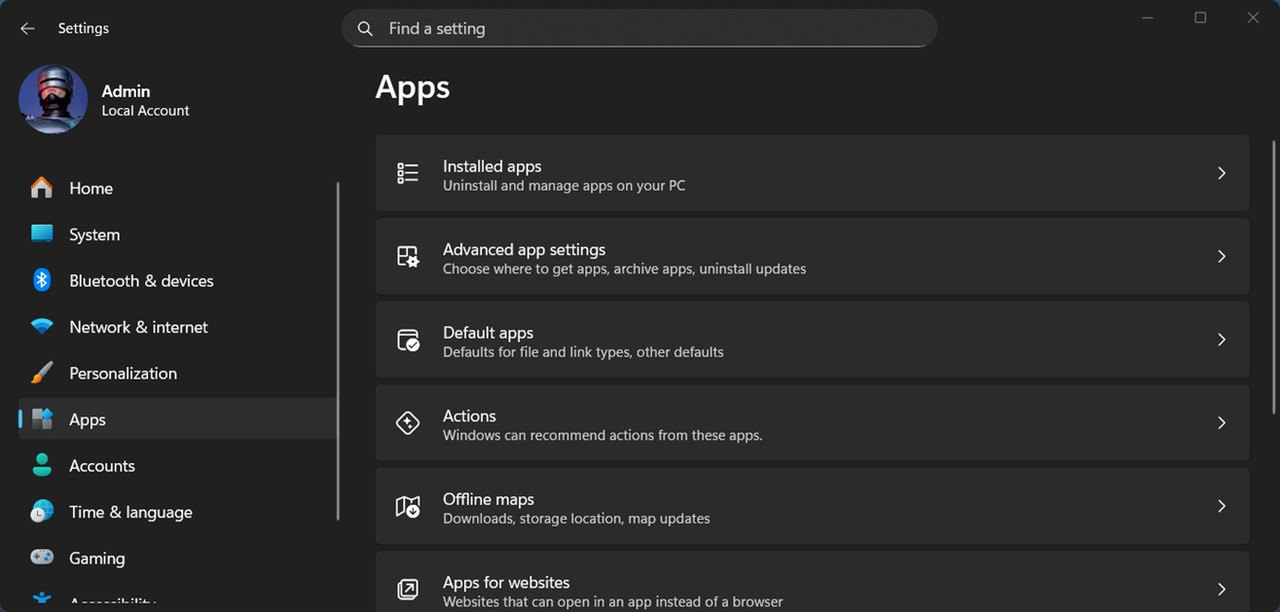Click the System monitor icon

coord(41,234)
